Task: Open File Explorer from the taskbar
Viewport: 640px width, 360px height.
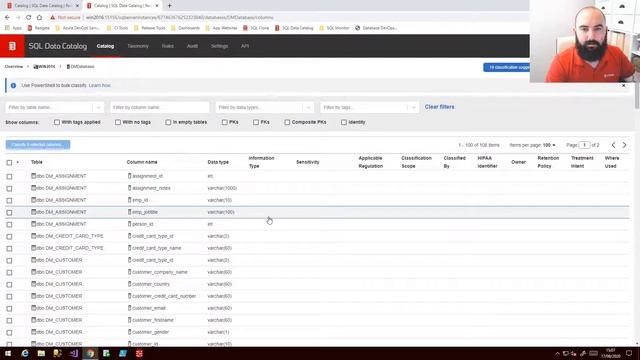Action: point(41,353)
